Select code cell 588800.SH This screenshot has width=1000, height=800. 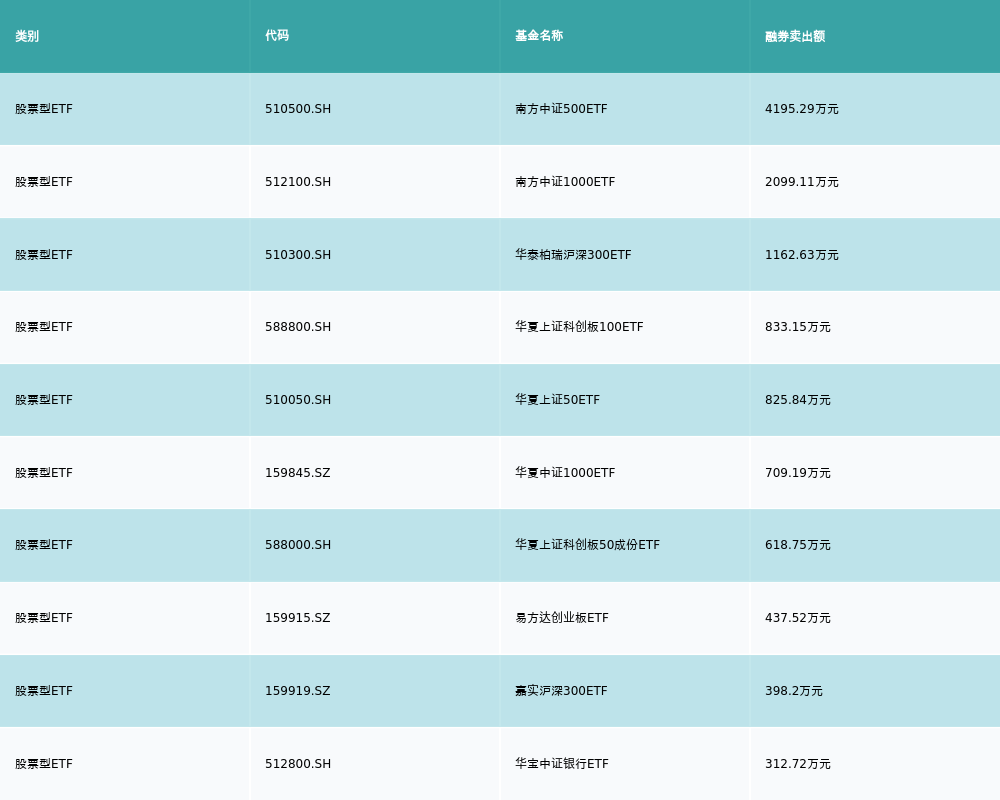pyautogui.click(x=298, y=327)
